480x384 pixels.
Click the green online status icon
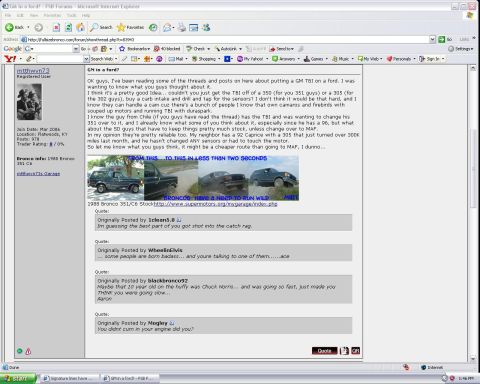20,351
